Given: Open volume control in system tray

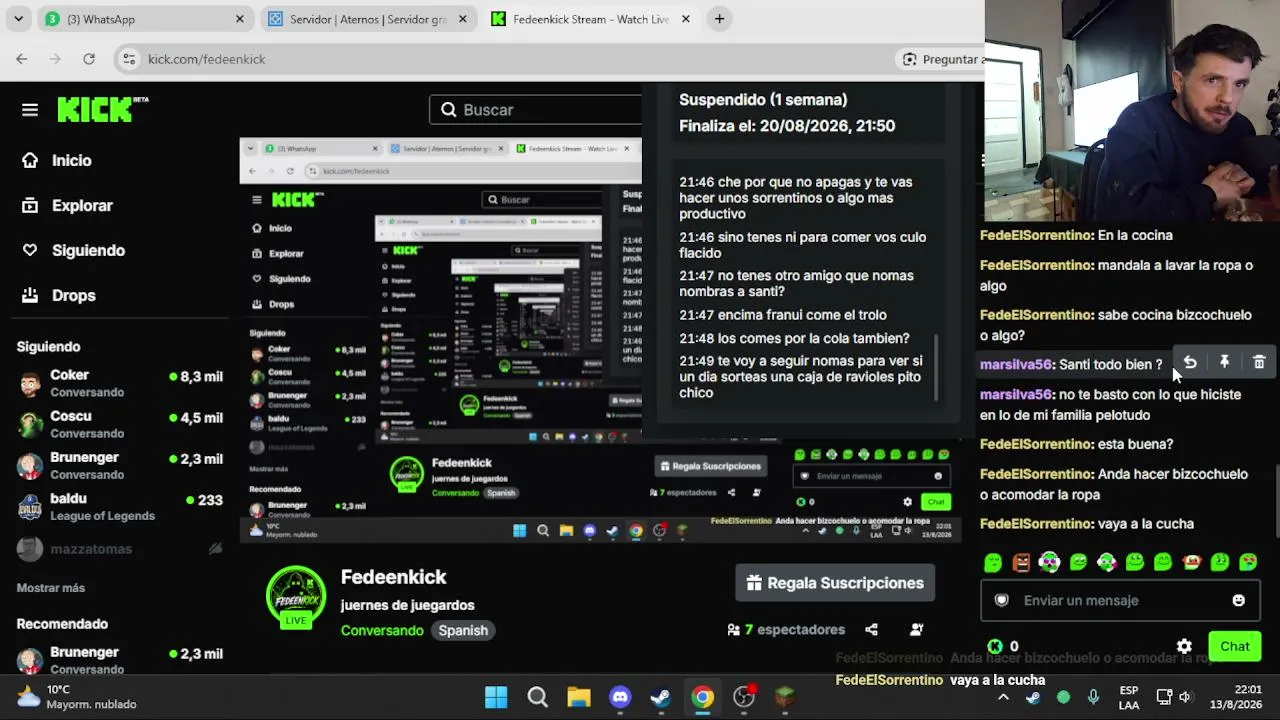Looking at the screenshot, I should coord(1185,697).
